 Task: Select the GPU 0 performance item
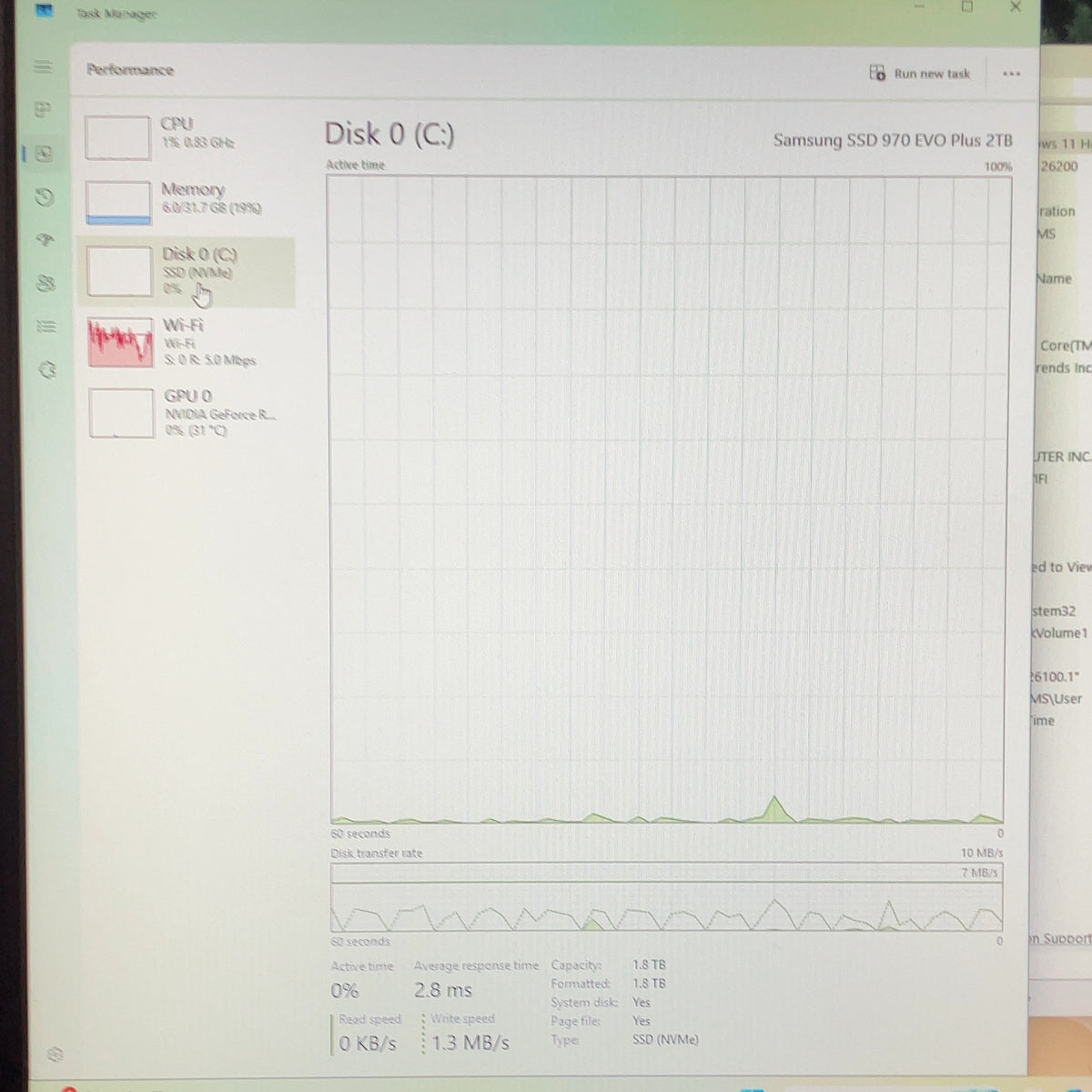point(187,412)
